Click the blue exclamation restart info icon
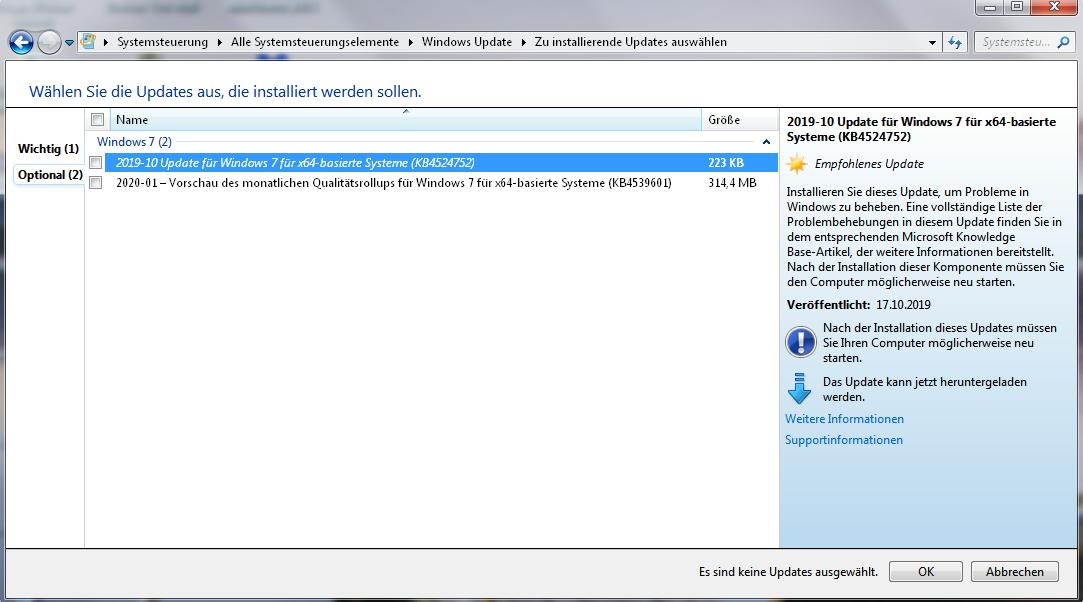 pos(801,342)
